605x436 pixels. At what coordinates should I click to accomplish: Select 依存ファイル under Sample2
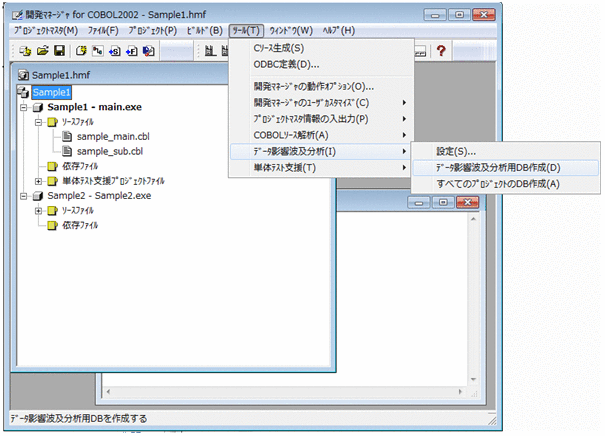[x=80, y=225]
